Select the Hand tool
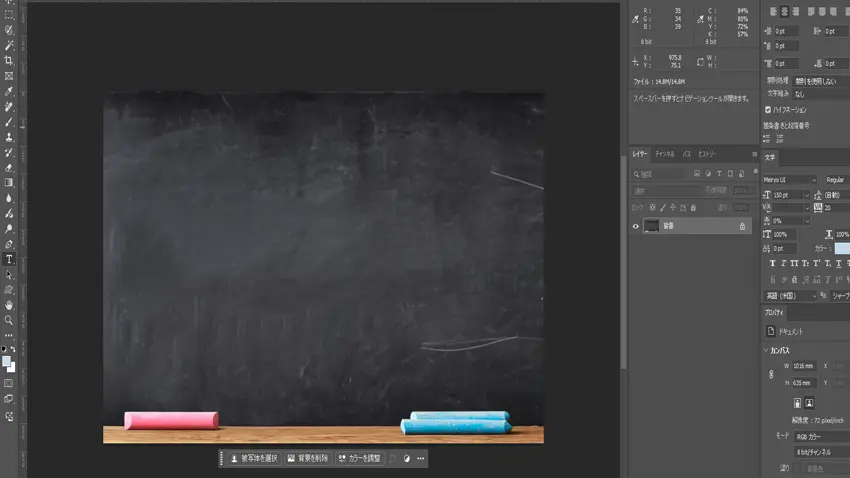 pyautogui.click(x=9, y=305)
